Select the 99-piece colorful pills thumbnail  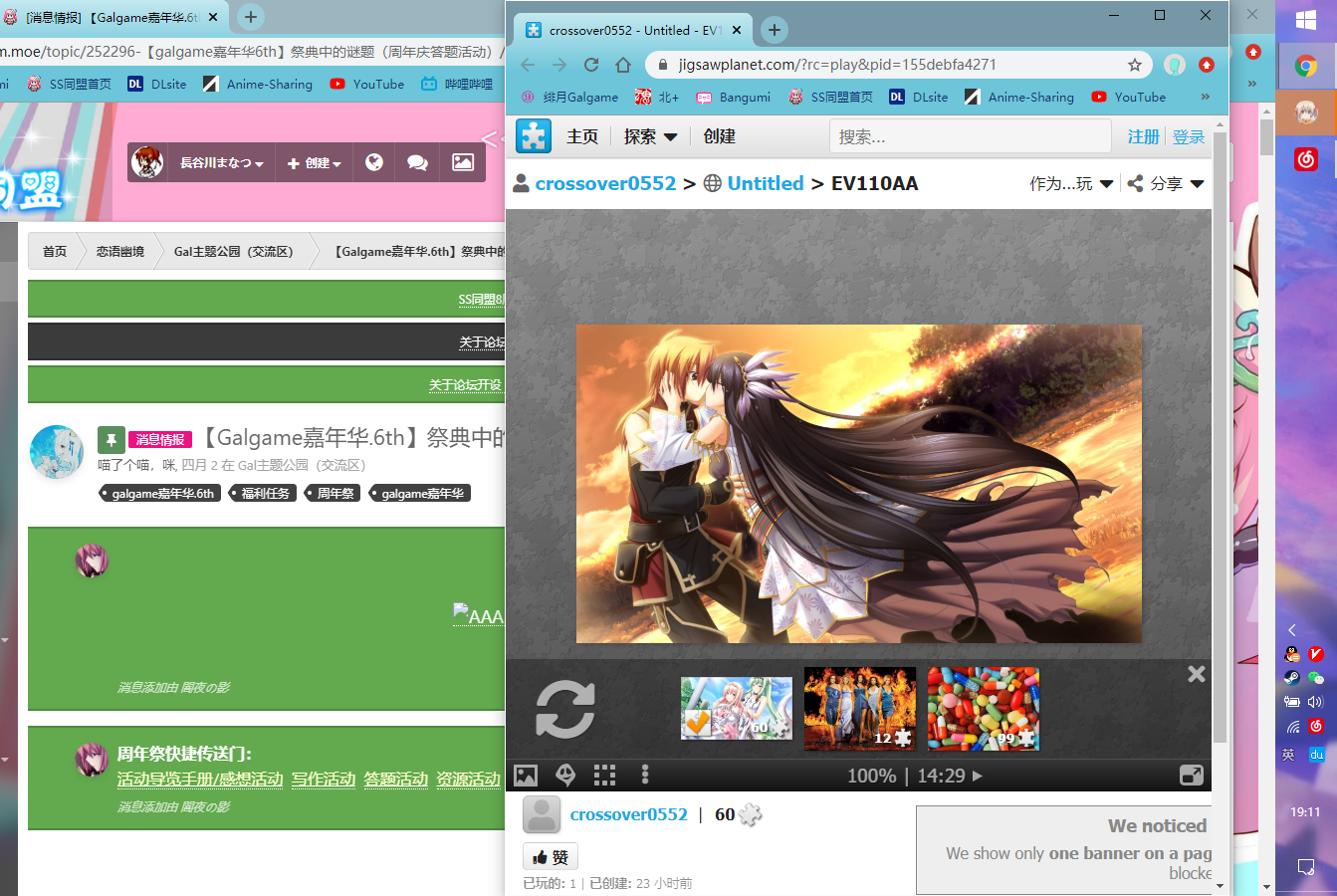pos(984,708)
